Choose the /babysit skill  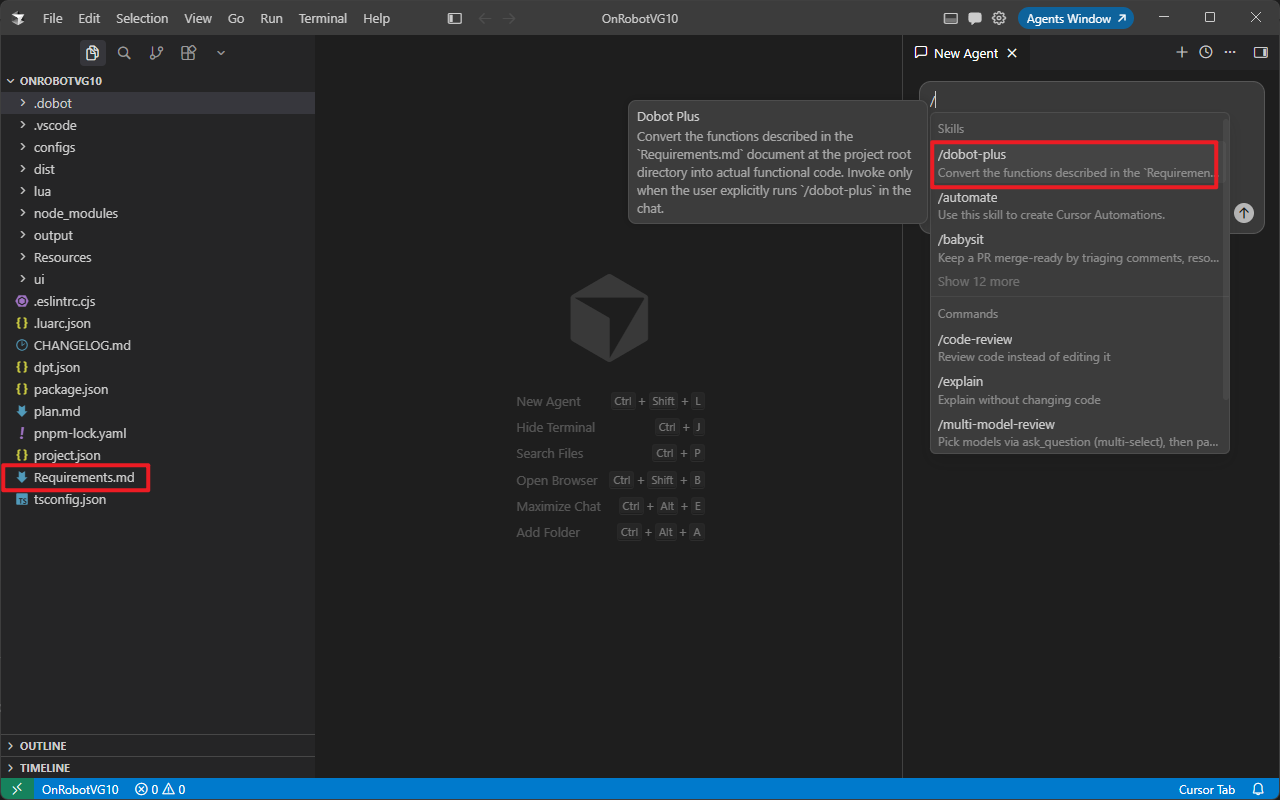[1077, 248]
